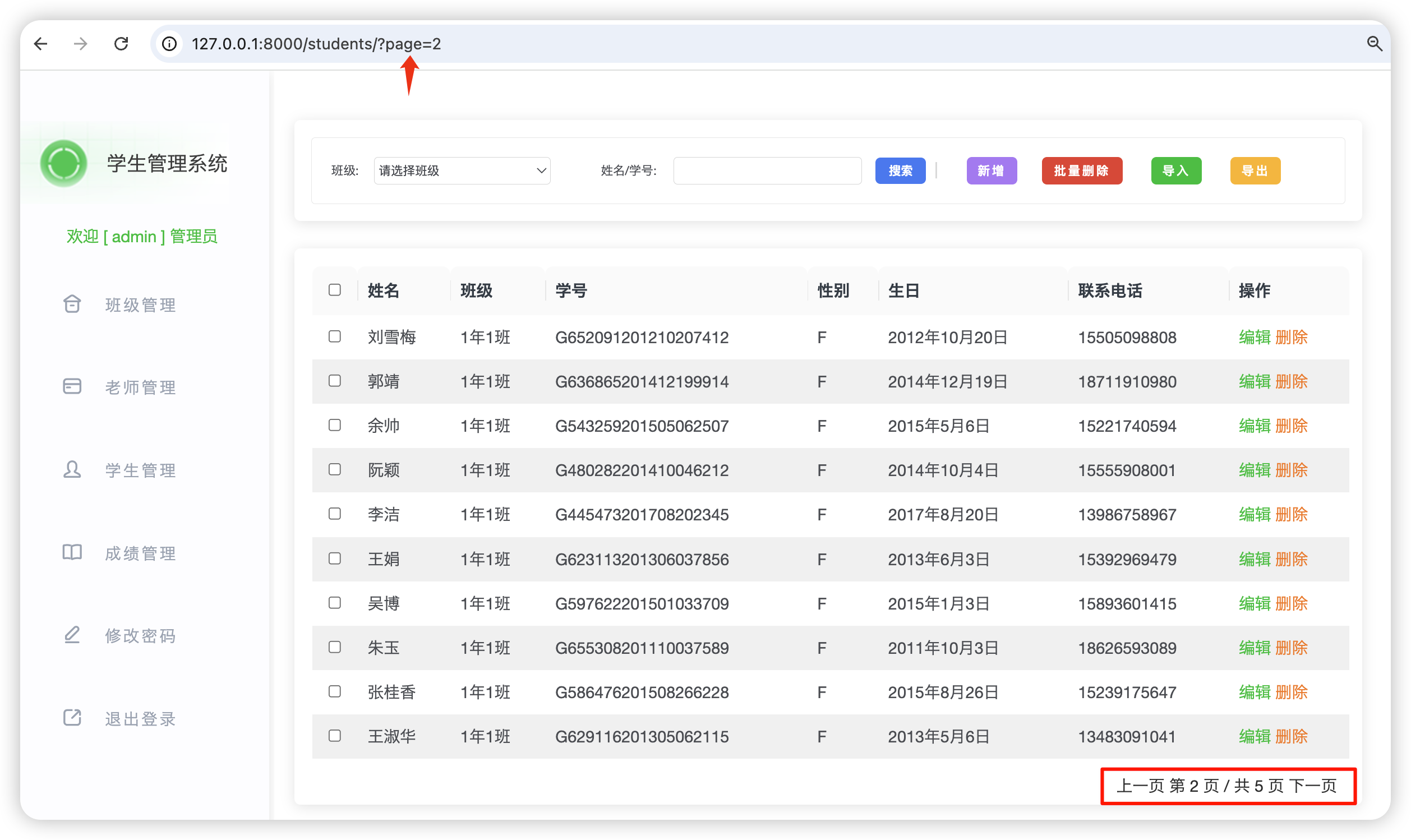Click the browser address bar URL

[316, 44]
